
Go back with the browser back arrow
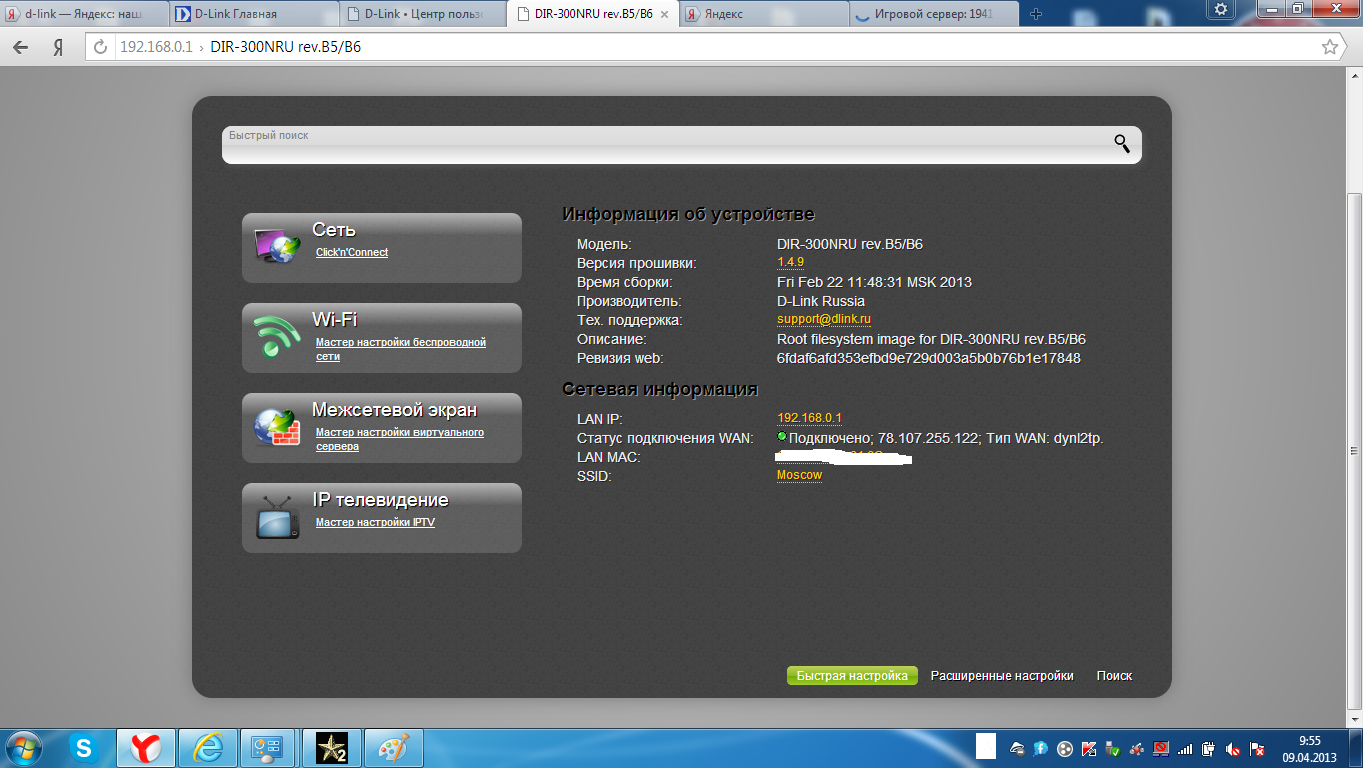[21, 47]
